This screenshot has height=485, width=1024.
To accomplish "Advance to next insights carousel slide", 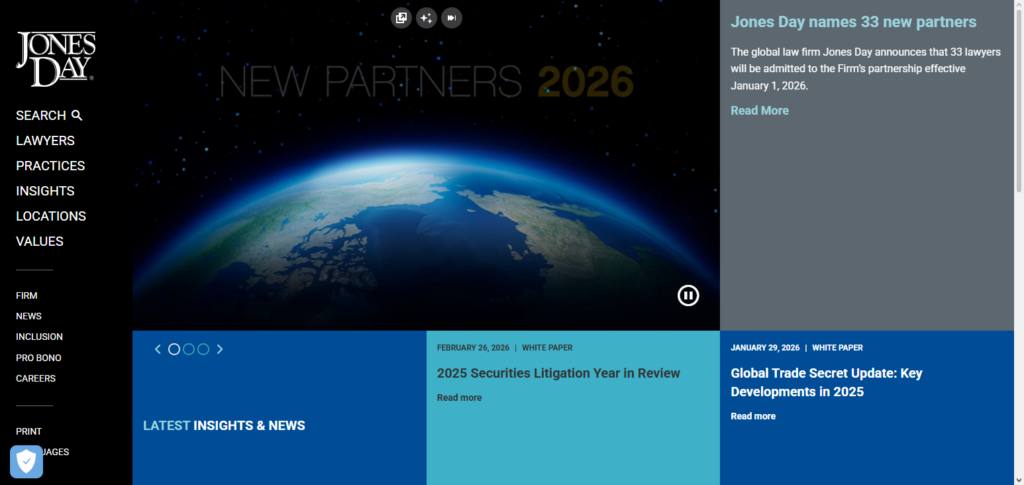I will pos(219,349).
